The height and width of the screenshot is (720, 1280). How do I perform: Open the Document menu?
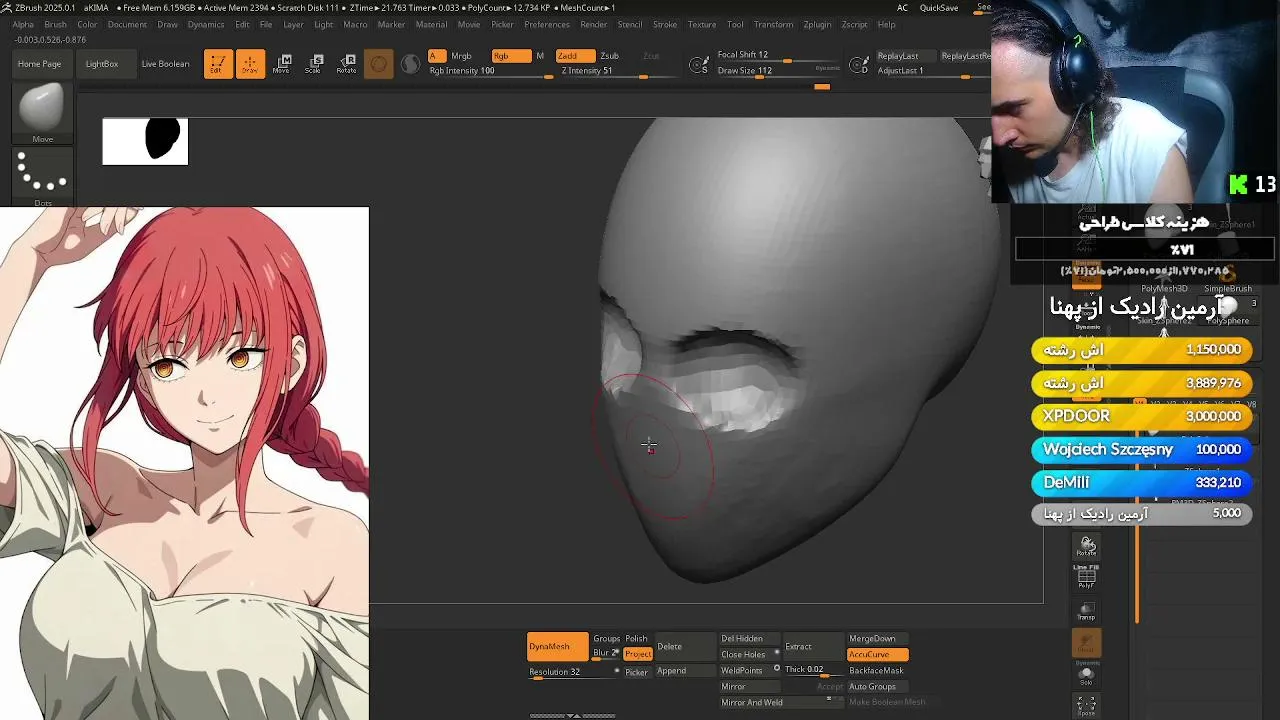(x=127, y=24)
